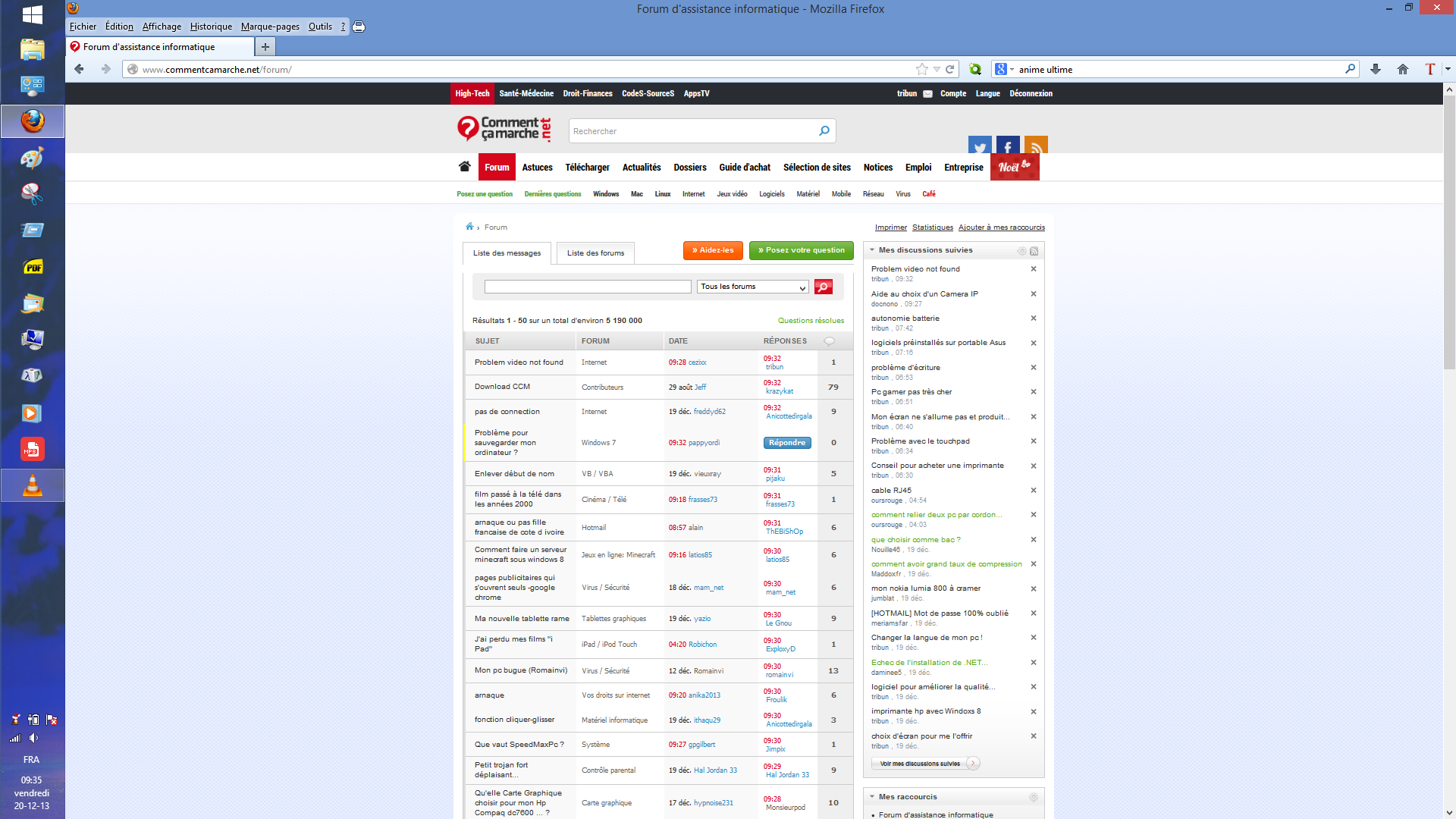Launch Paint from the taskbar palette icon
1456x819 pixels.
pyautogui.click(x=33, y=158)
